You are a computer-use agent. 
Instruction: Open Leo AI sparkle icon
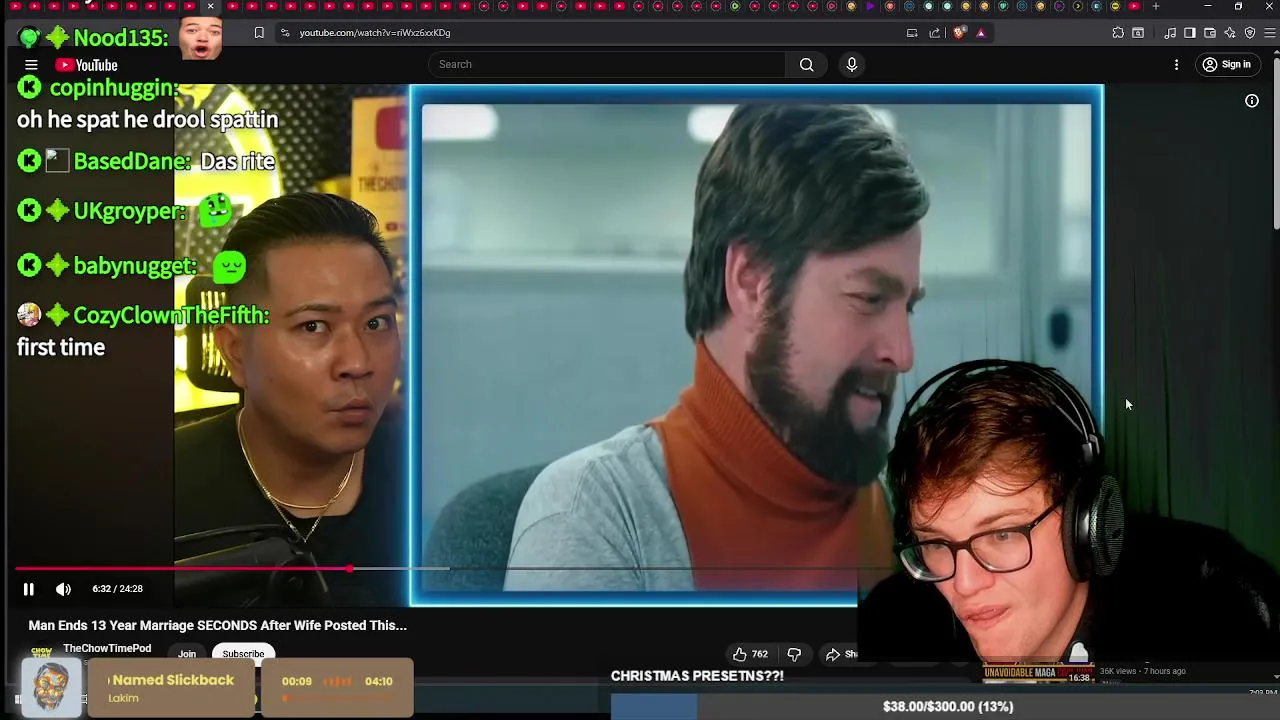tap(1230, 33)
